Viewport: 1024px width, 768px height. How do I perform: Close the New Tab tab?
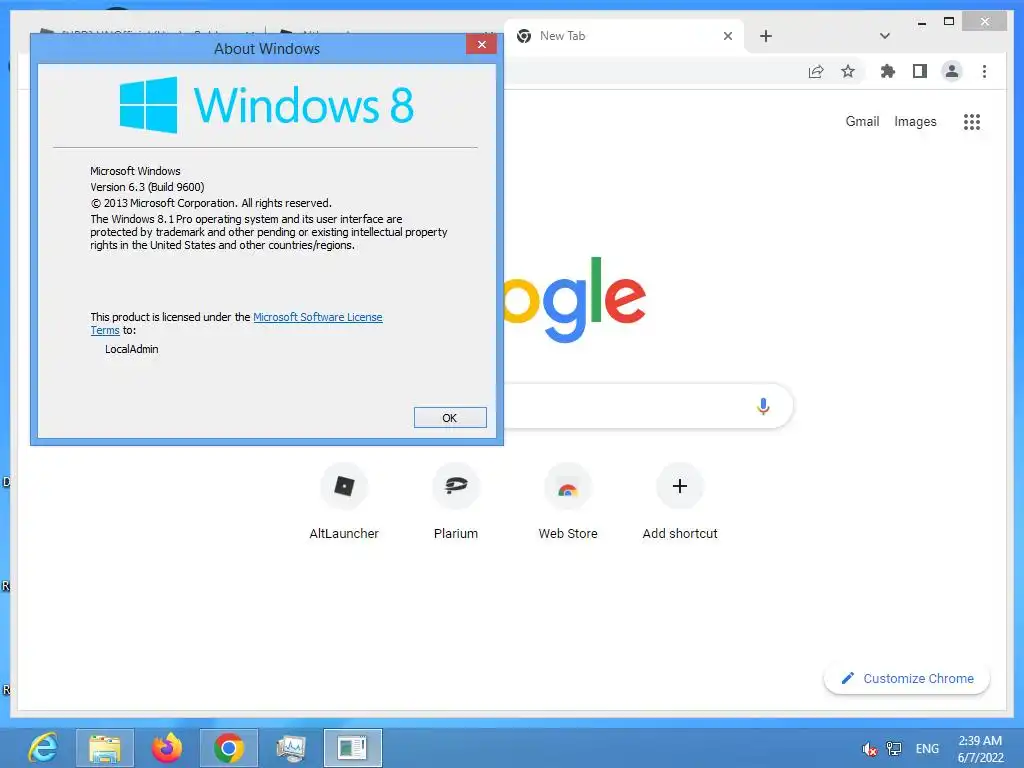click(728, 36)
